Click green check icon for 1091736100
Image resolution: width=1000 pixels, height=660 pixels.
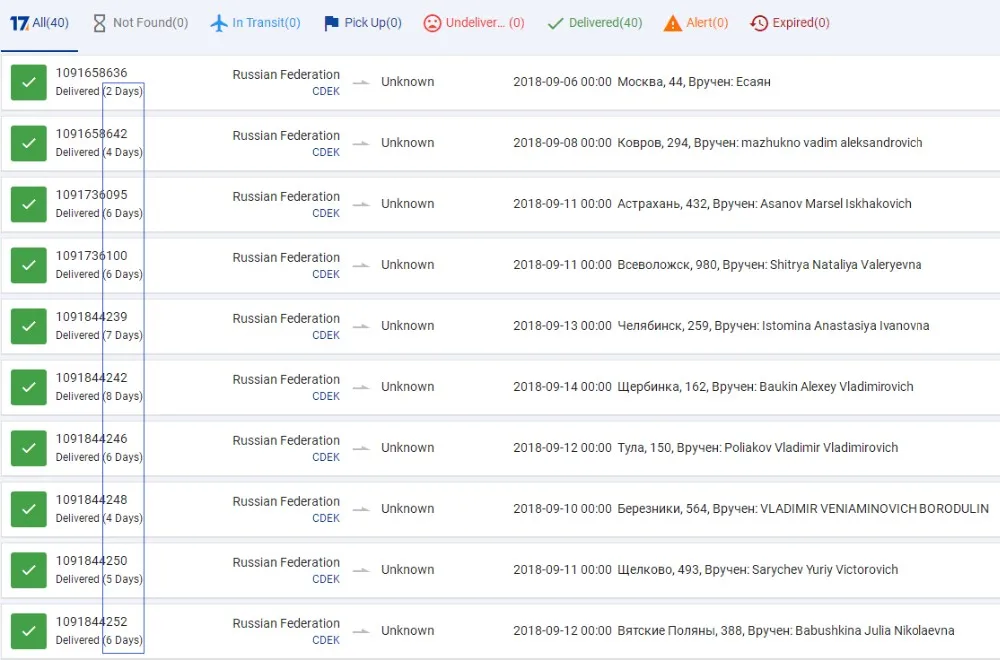[x=29, y=265]
